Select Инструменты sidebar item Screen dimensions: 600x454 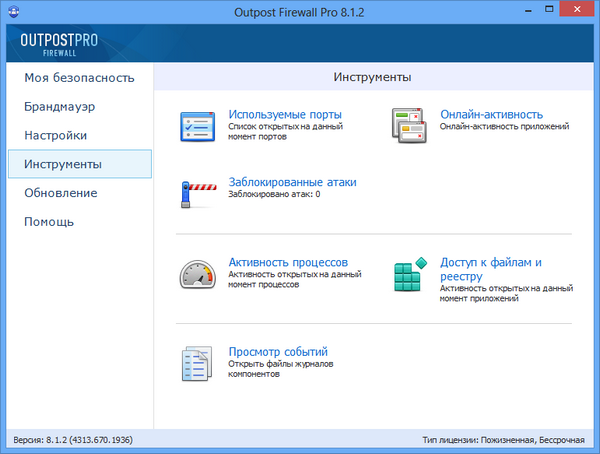(64, 164)
